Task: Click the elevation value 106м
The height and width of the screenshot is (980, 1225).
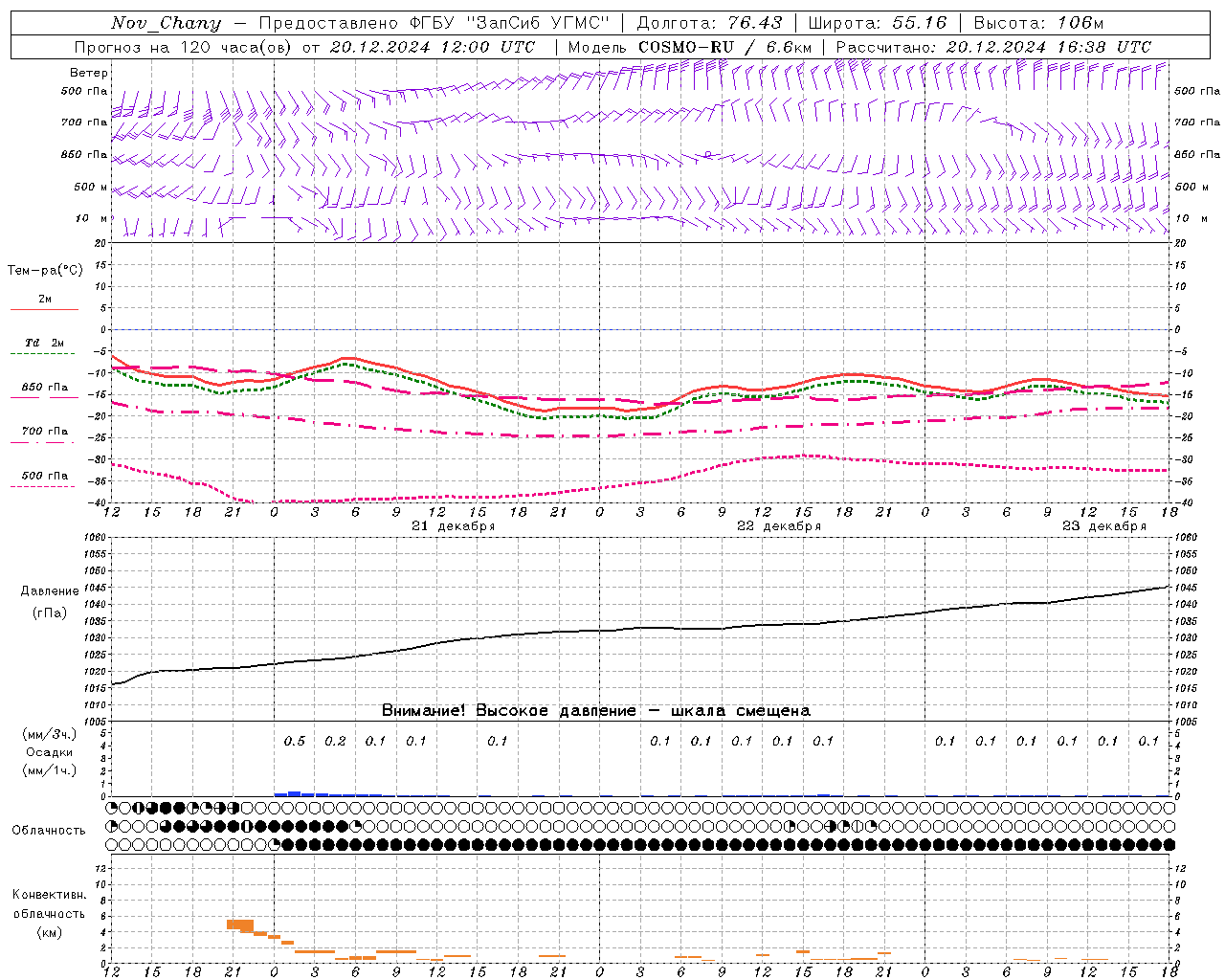Action: click(1080, 23)
